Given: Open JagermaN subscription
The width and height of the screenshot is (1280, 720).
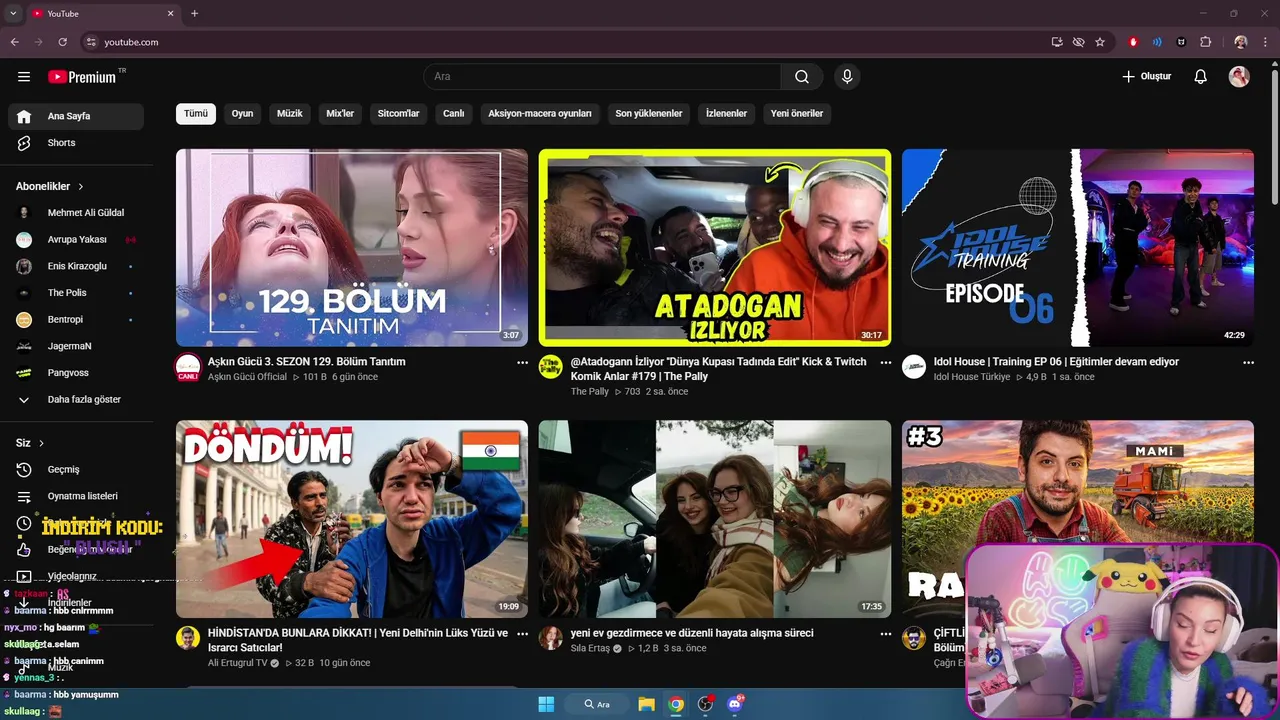Looking at the screenshot, I should pyautogui.click(x=76, y=346).
